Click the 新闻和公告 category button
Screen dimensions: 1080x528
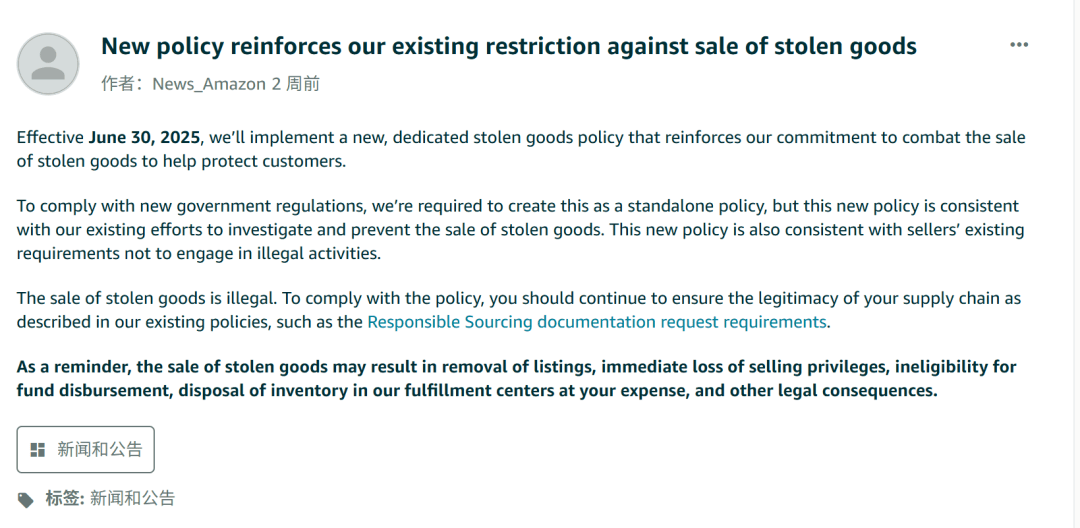coord(85,450)
